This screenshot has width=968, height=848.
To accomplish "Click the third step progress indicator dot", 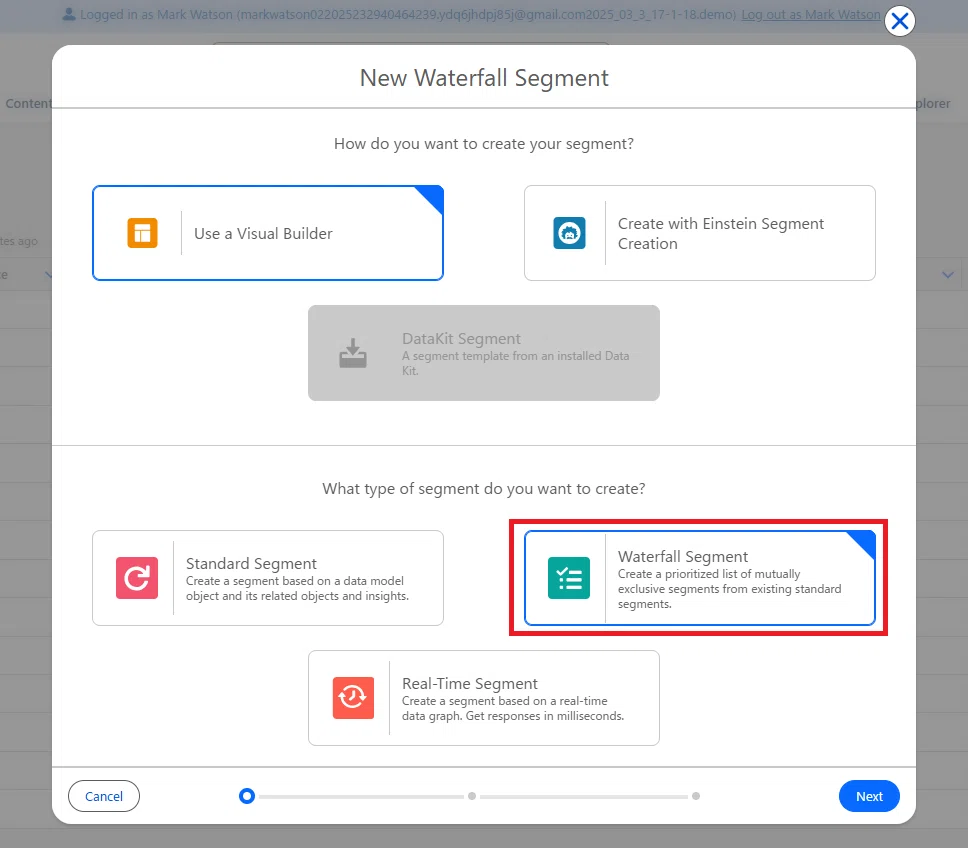I will point(696,796).
